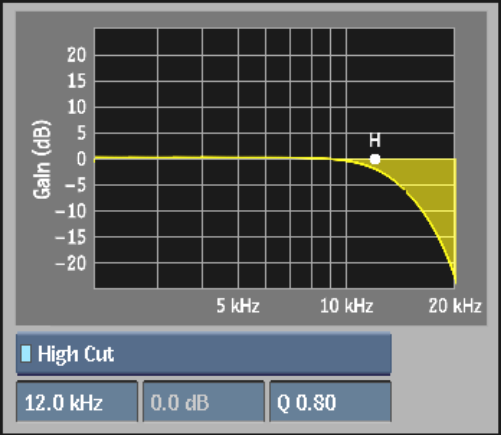Click the 5 kHz axis label
This screenshot has height=435, width=501.
(238, 305)
